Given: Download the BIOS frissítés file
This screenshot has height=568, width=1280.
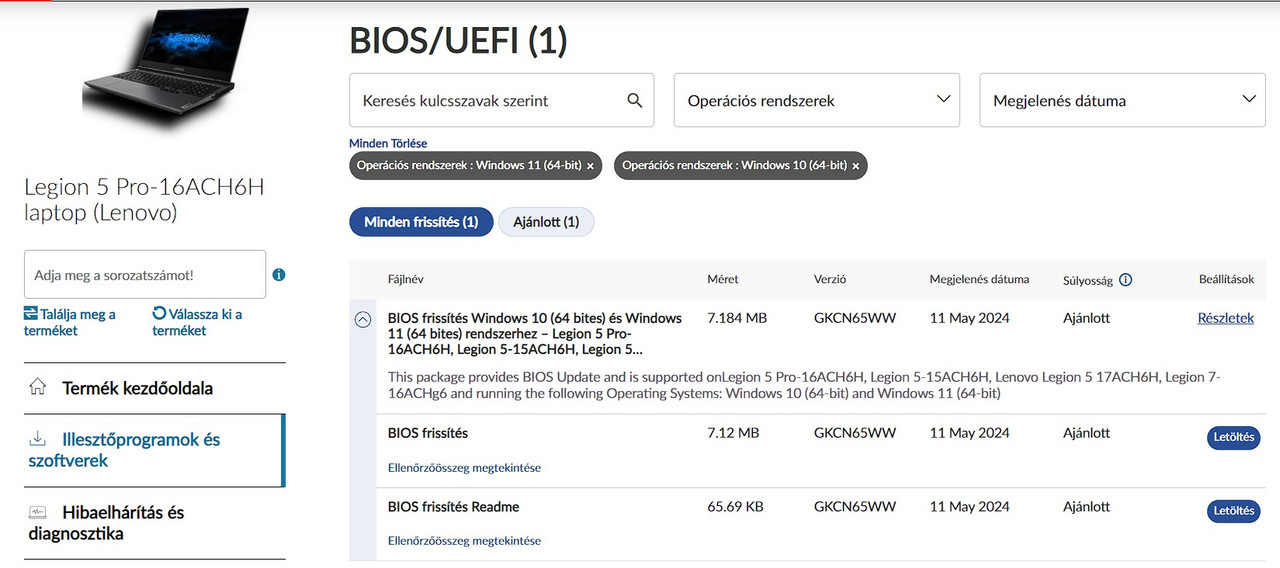Looking at the screenshot, I should tap(1233, 437).
